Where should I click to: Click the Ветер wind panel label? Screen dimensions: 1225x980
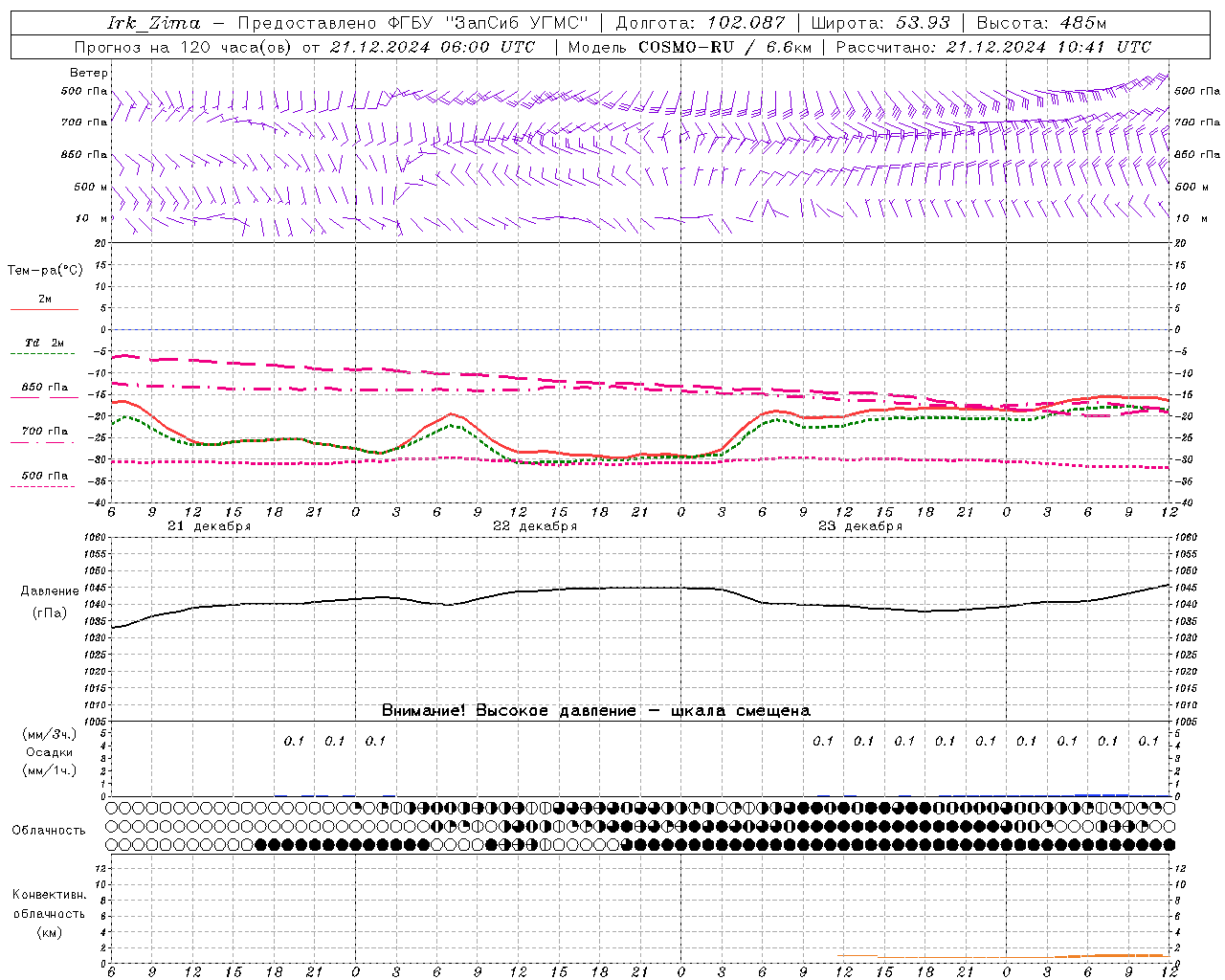click(88, 73)
